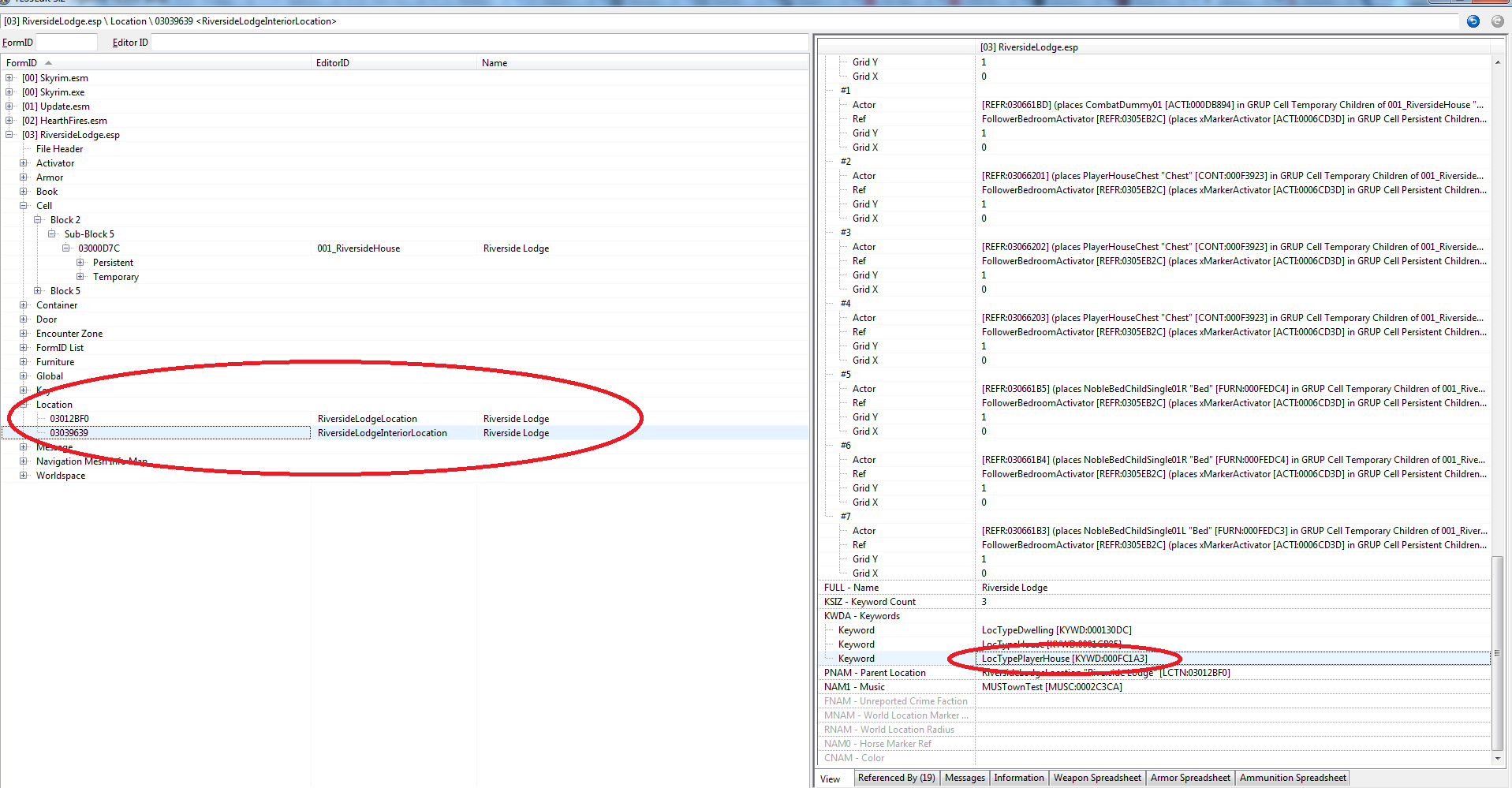This screenshot has height=788, width=1512.
Task: Expand the Activator group
Action: click(x=24, y=163)
